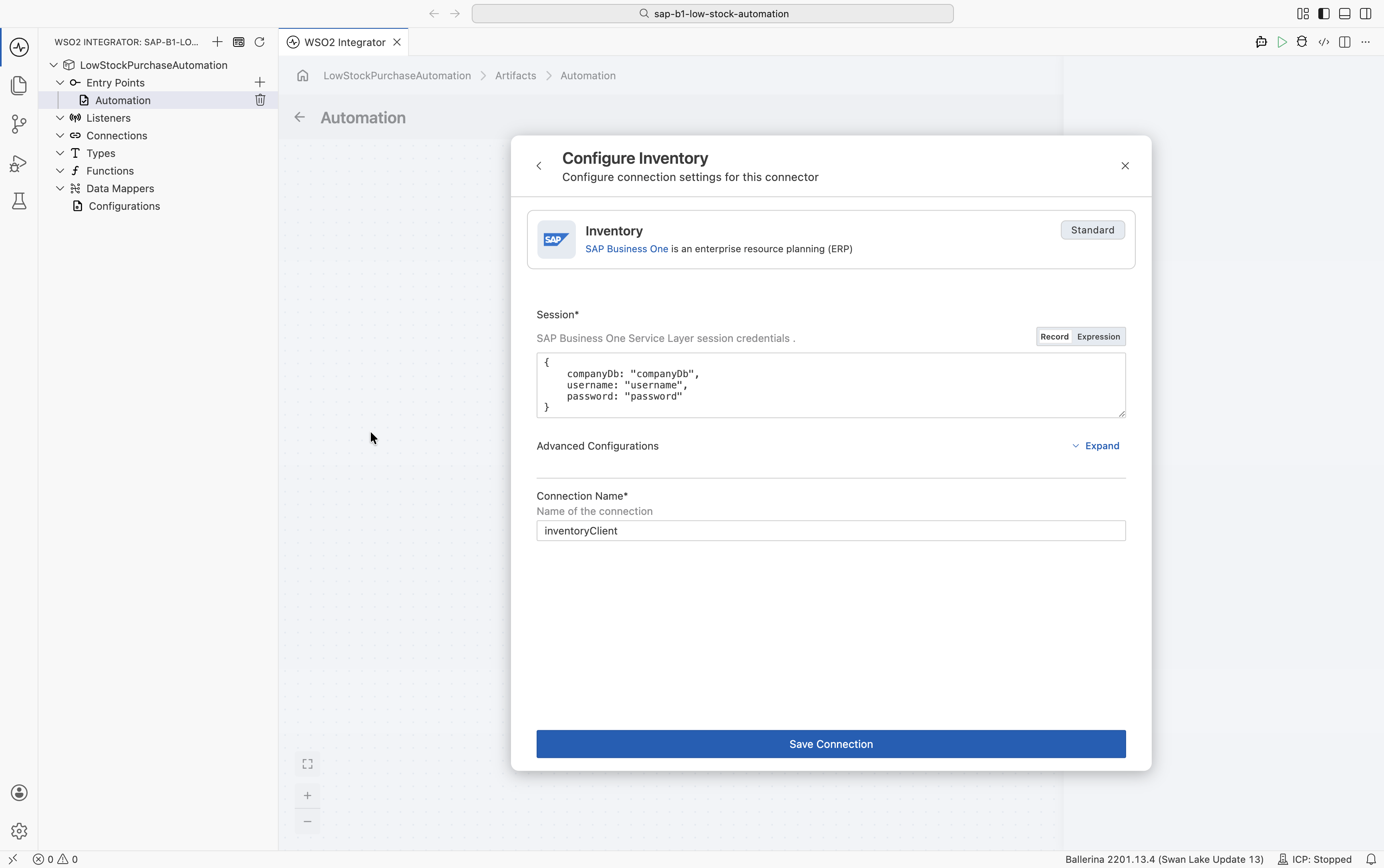1384x868 pixels.
Task: Click back chevron in Configure Inventory dialog
Action: pyautogui.click(x=539, y=166)
